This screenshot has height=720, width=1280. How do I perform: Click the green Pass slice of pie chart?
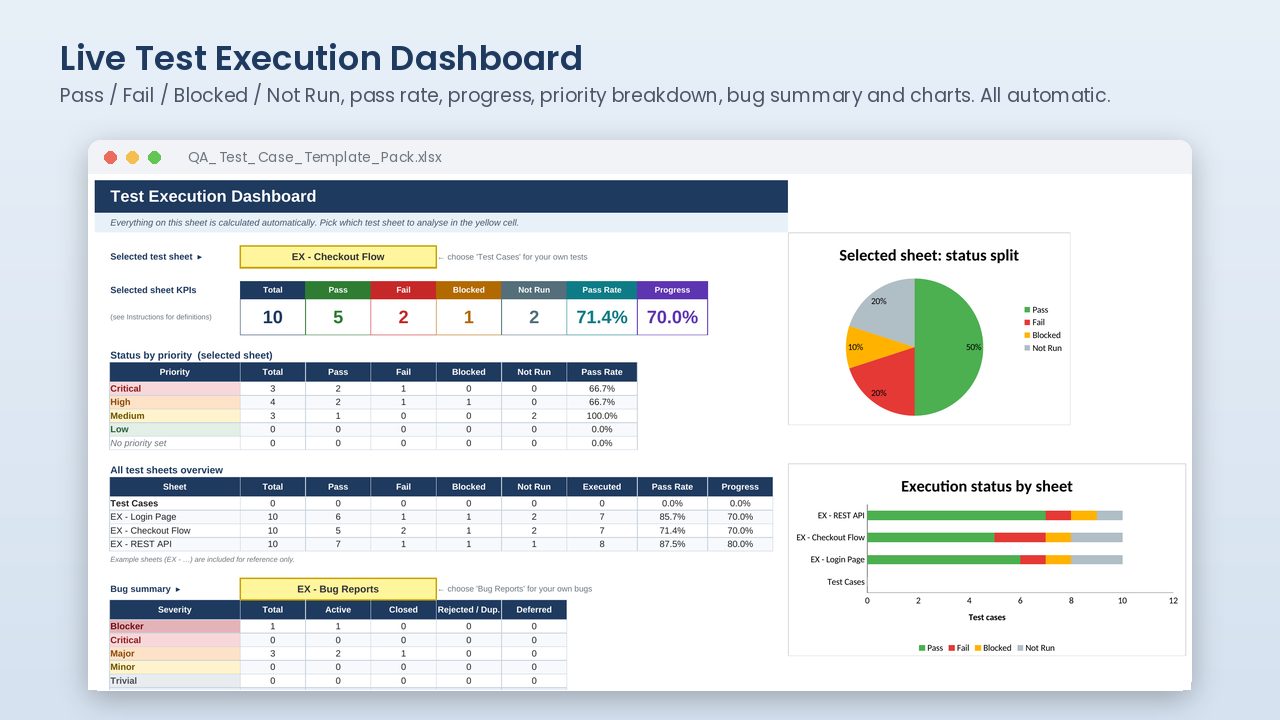950,347
